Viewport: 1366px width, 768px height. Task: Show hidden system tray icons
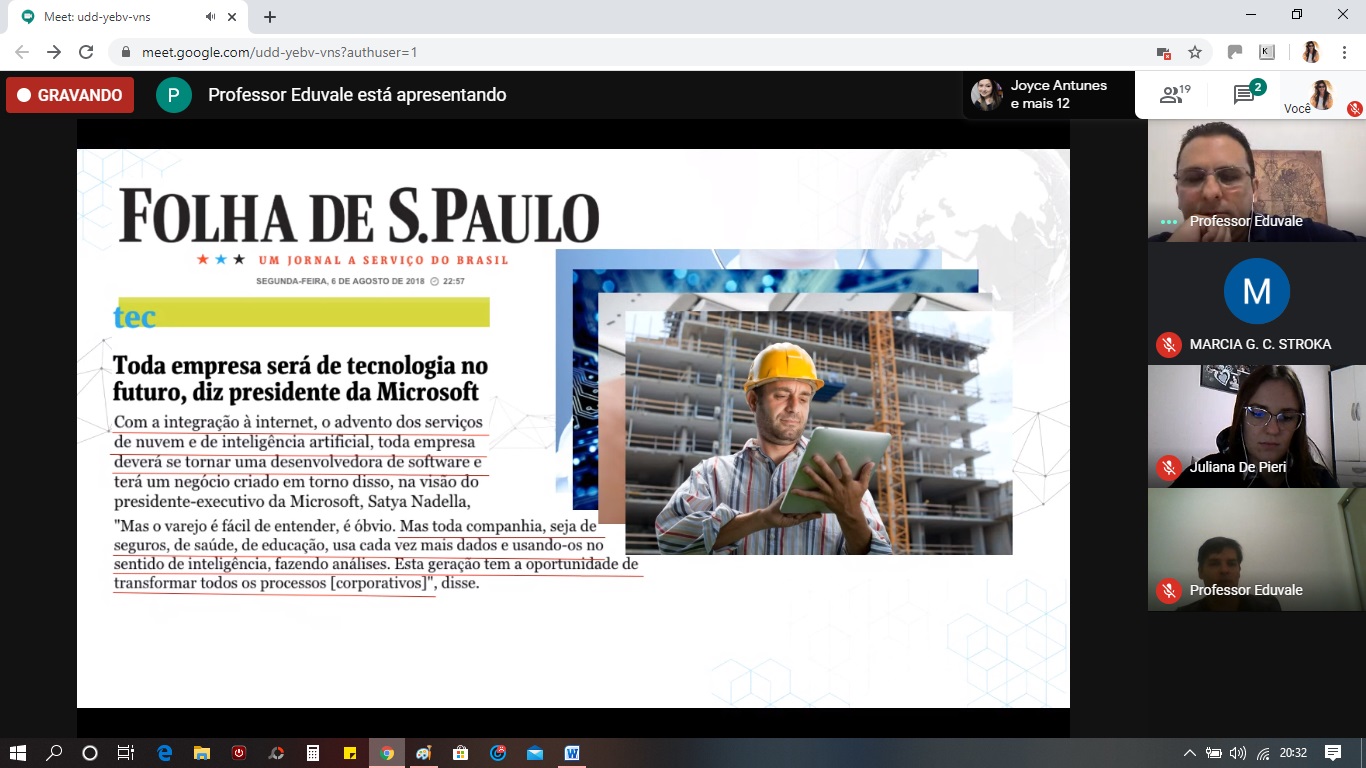[1190, 753]
